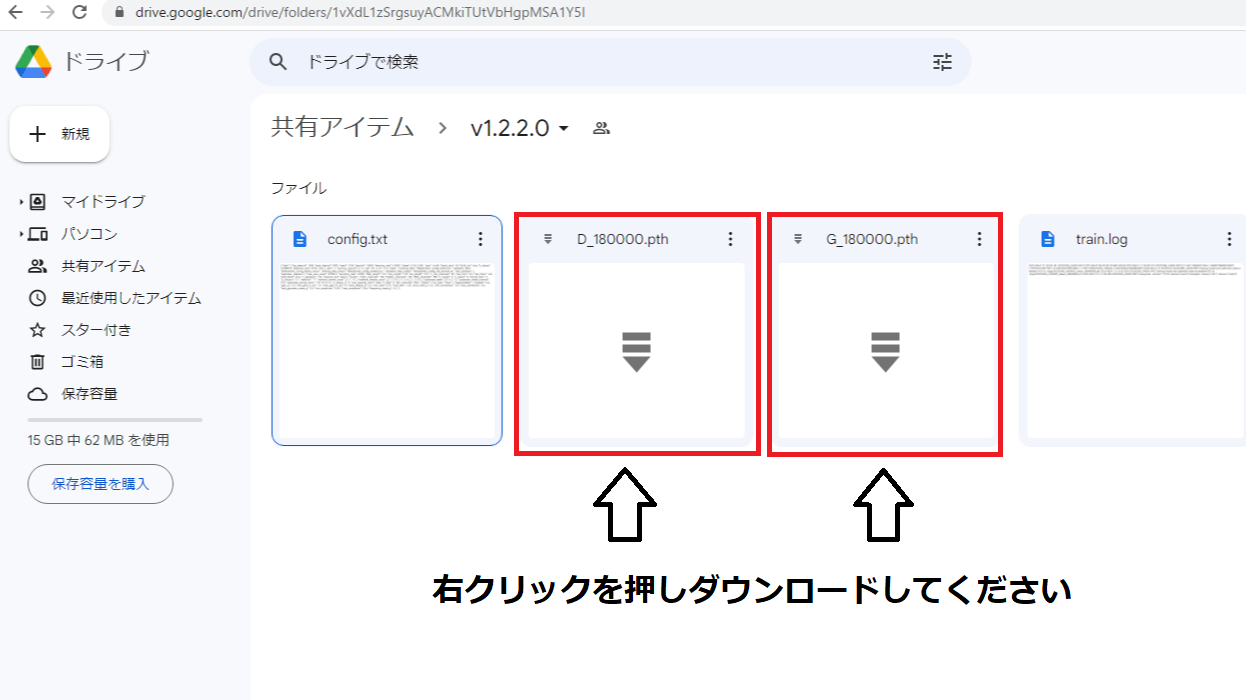Open search filter options icon

click(x=942, y=62)
